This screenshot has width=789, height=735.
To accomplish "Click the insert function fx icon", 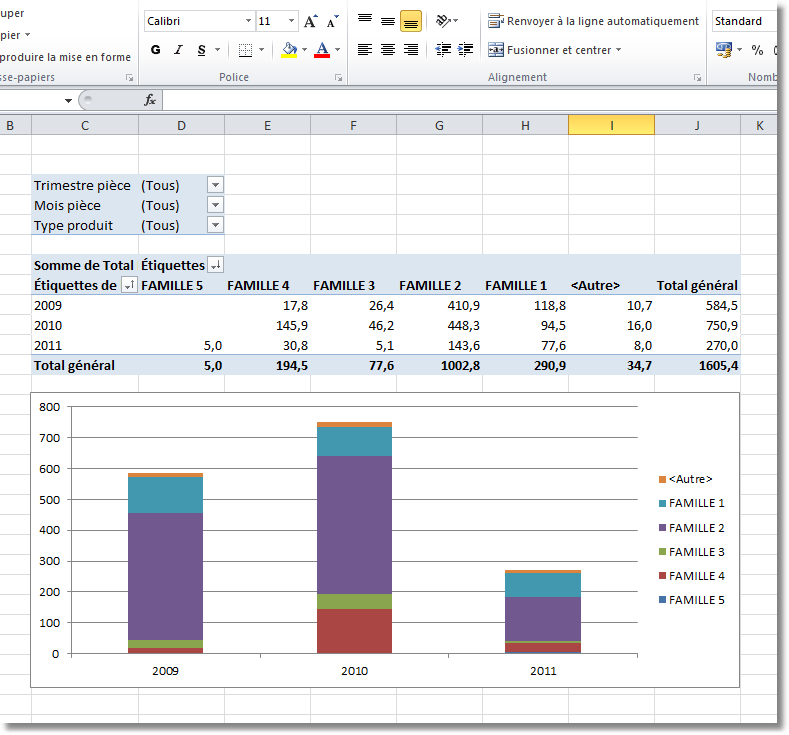I will pyautogui.click(x=150, y=100).
